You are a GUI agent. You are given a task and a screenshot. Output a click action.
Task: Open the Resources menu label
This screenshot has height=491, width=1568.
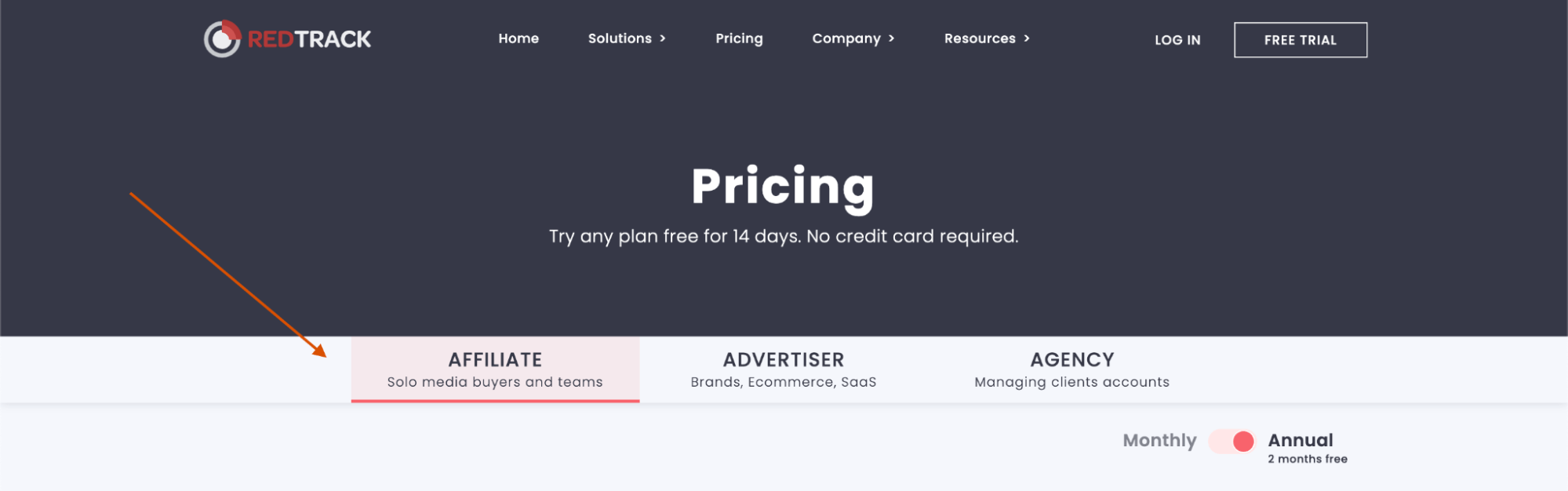click(980, 38)
